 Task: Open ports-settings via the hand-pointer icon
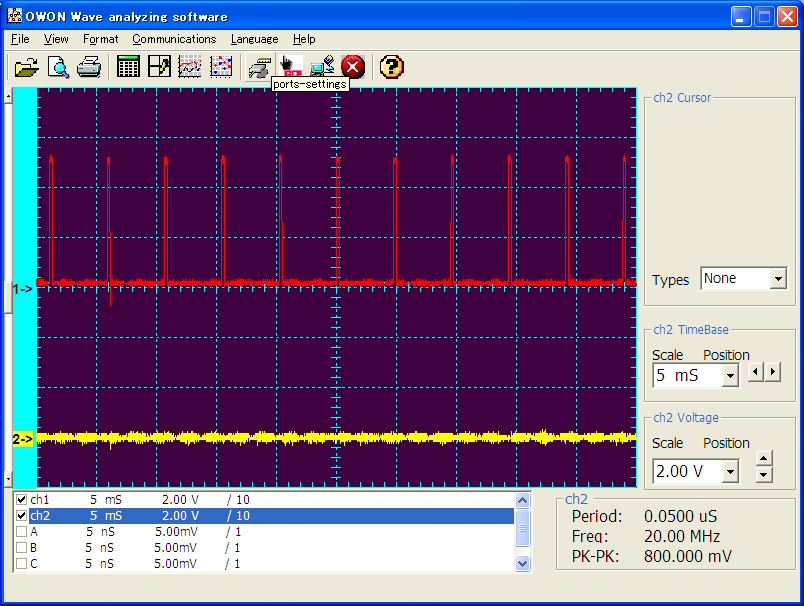[x=290, y=66]
